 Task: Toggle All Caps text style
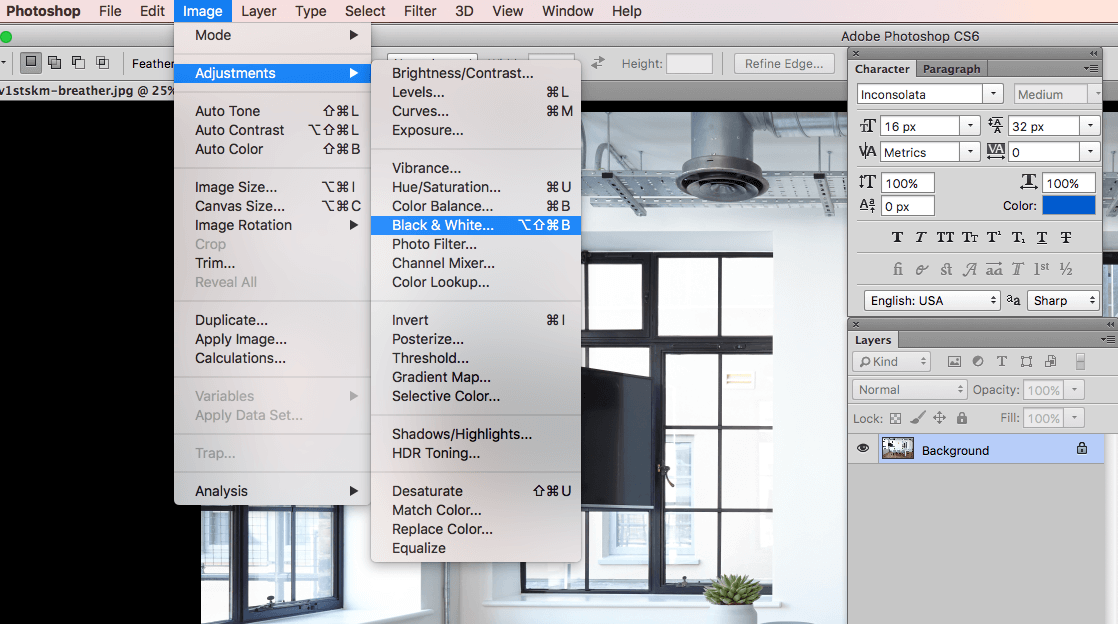click(945, 237)
